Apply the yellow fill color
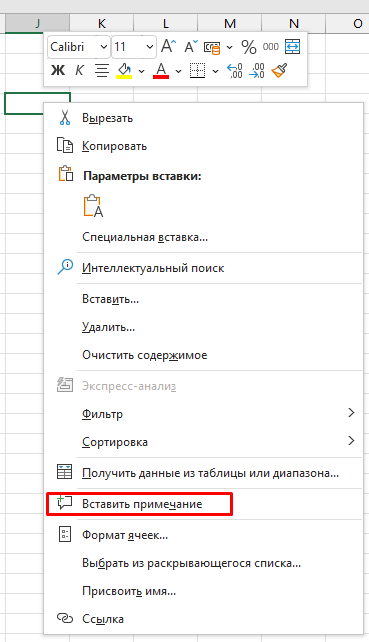 [x=124, y=70]
